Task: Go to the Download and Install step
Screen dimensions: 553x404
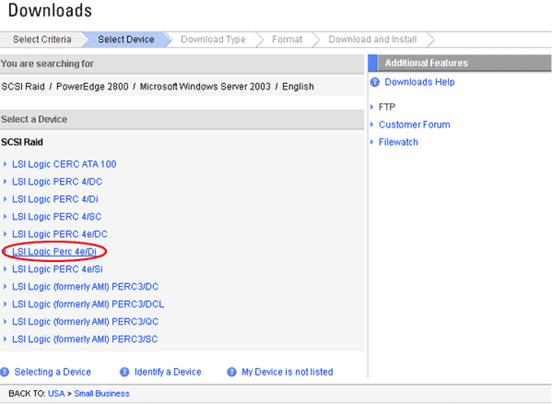Action: pos(372,39)
